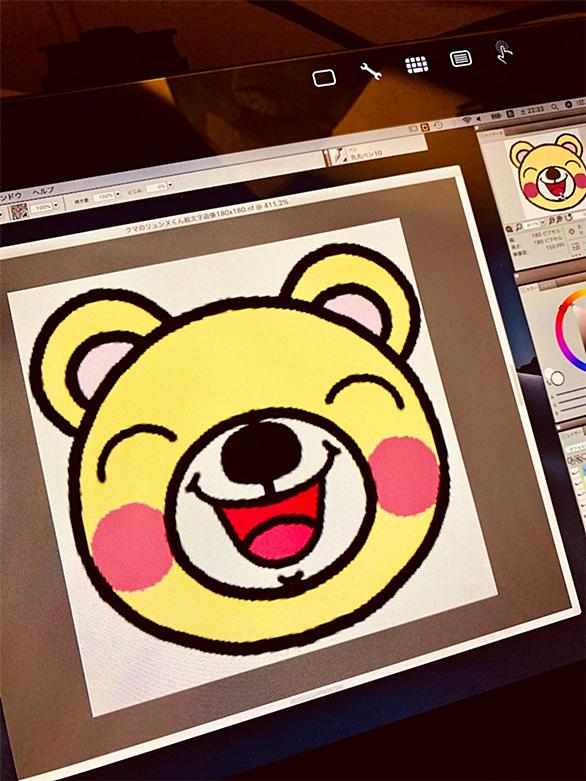The image size is (586, 781).
Task: Click the dark square icon beside the Time Machine icon
Action: 425,128
